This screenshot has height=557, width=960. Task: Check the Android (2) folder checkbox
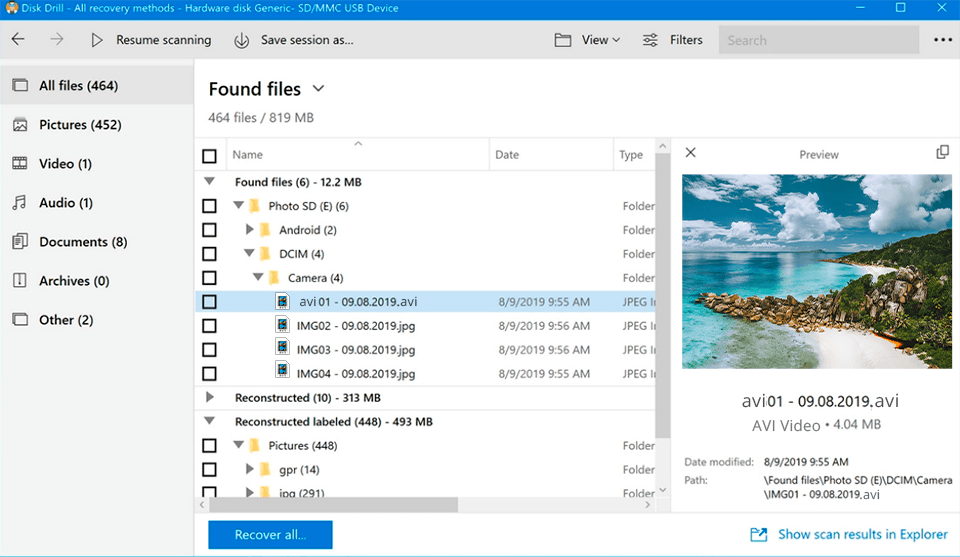click(209, 230)
